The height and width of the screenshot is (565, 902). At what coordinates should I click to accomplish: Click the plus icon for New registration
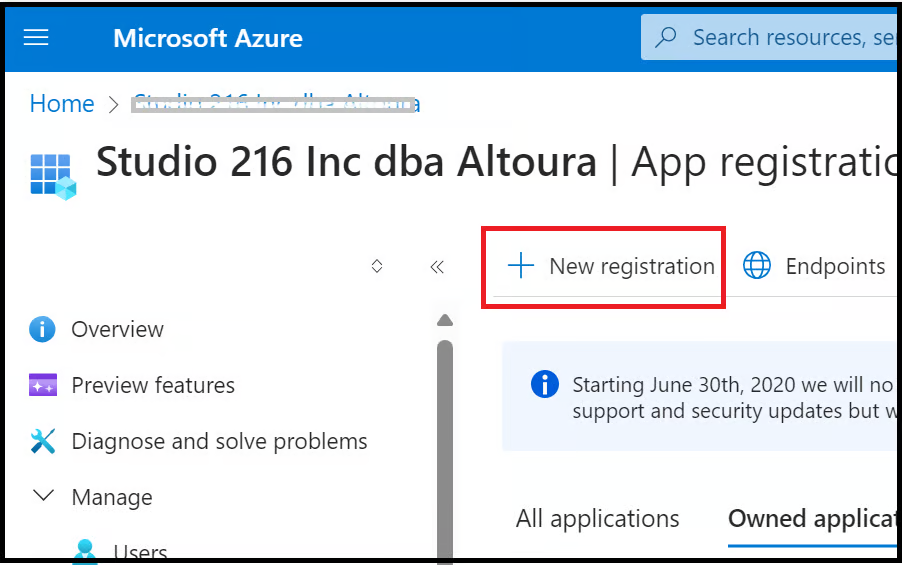pos(521,266)
